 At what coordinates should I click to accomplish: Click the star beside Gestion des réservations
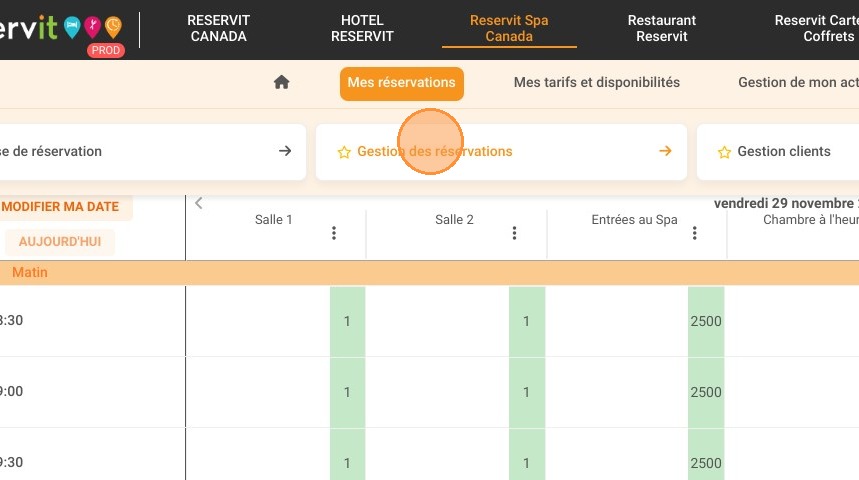click(344, 152)
